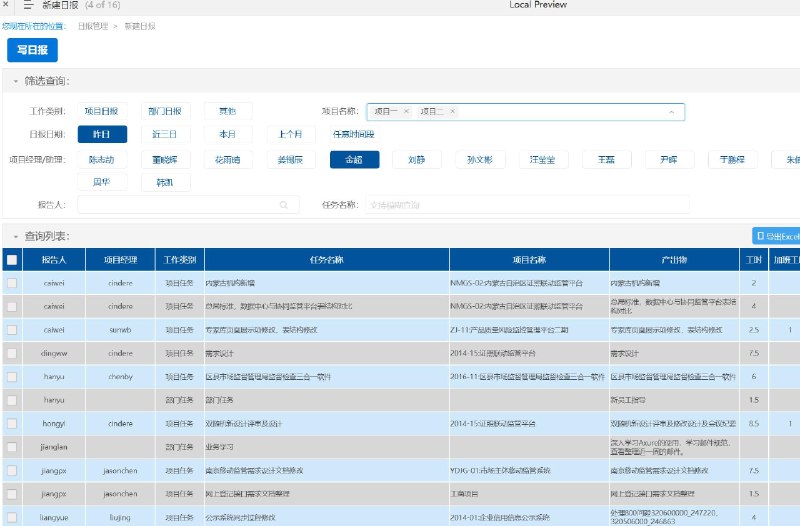
Task: Click the task name cell 需求设计
Action: (327, 354)
